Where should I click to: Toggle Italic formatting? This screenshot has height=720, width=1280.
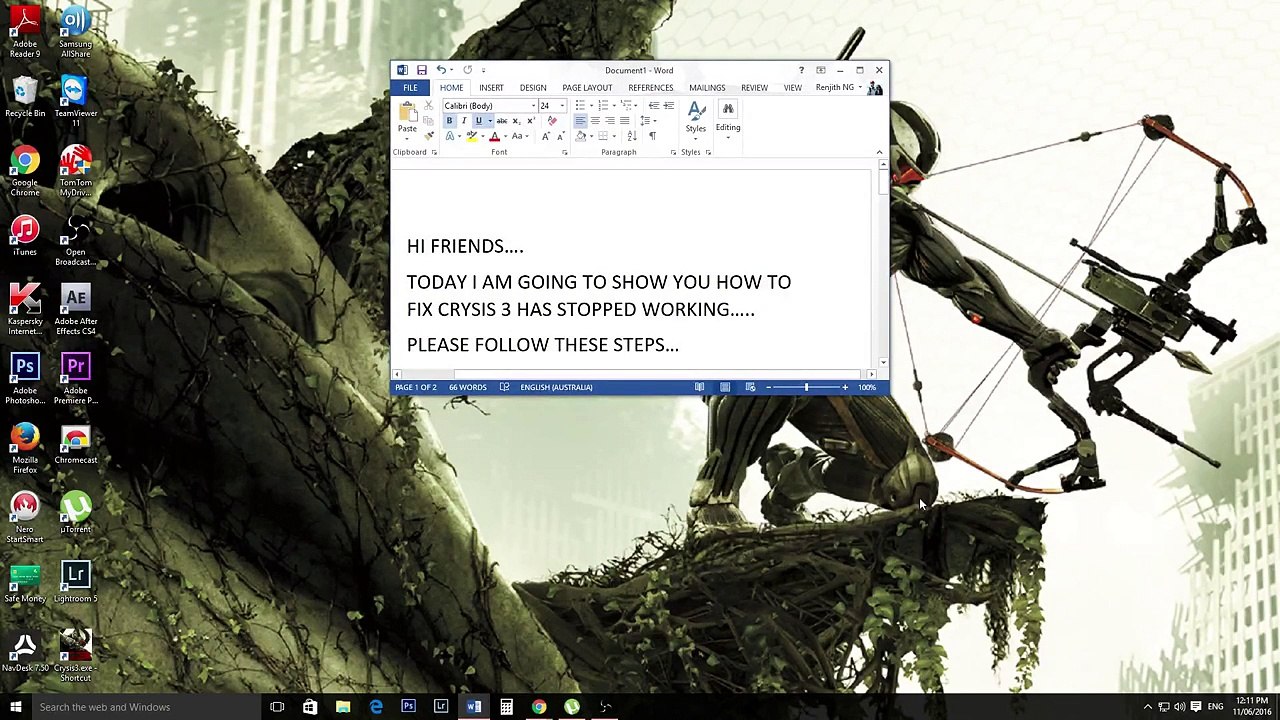click(464, 121)
